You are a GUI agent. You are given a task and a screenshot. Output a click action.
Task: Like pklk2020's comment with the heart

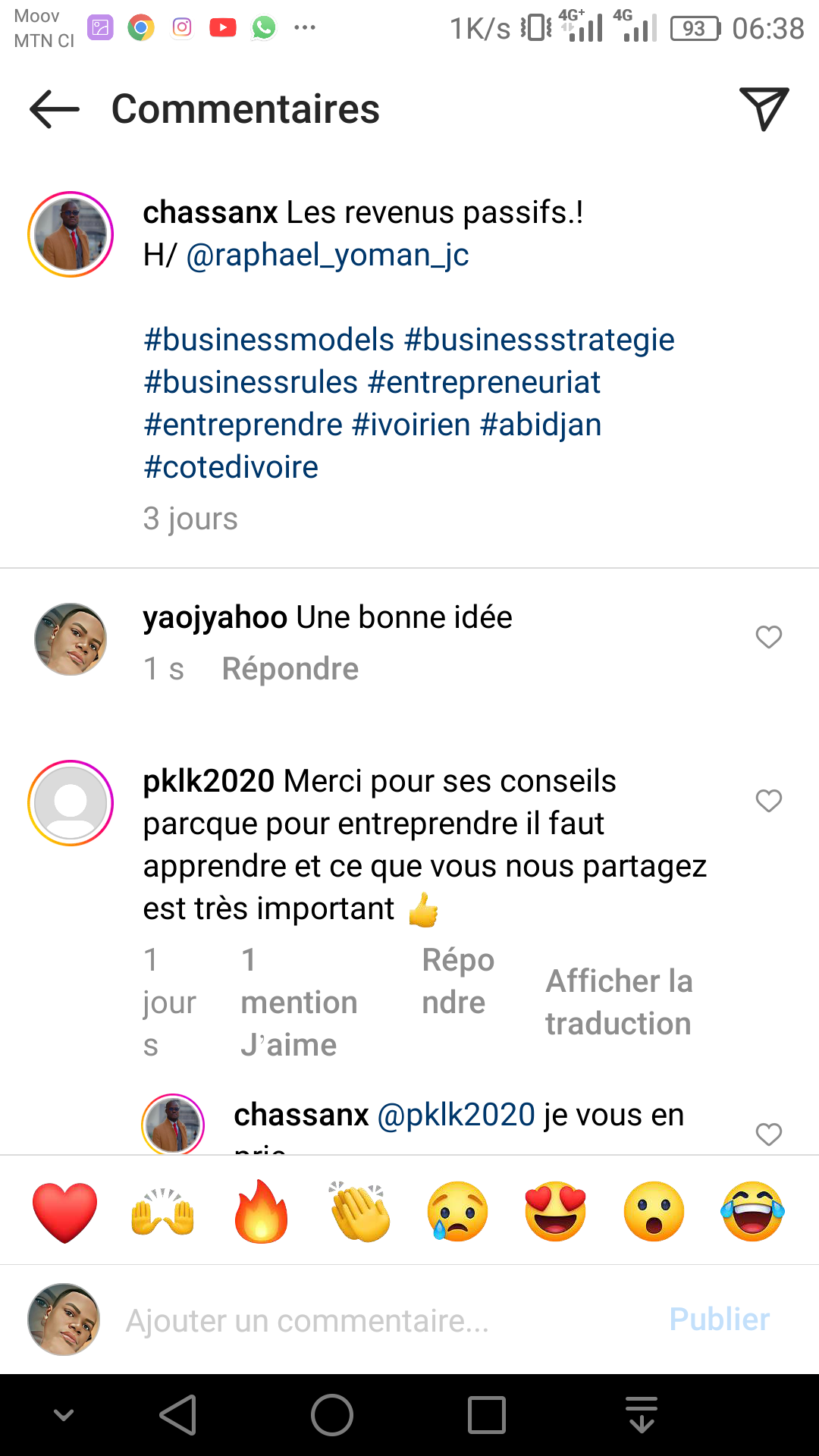tap(768, 801)
